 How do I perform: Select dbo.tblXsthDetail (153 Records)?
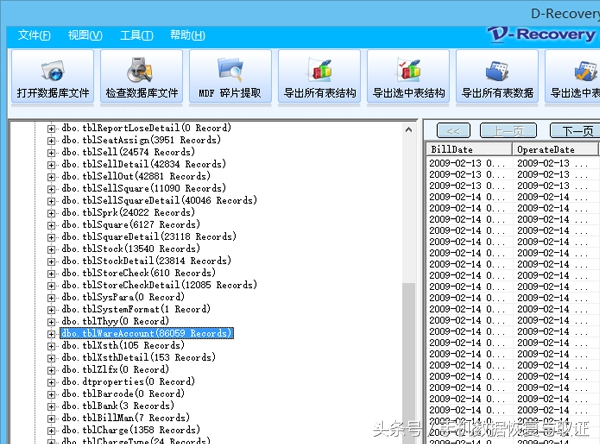point(138,357)
